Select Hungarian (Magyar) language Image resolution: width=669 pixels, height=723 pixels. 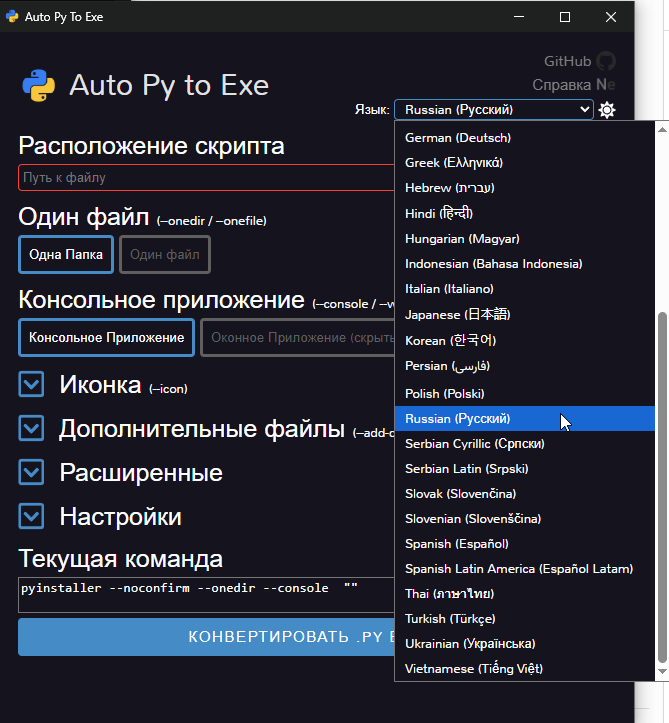[x=525, y=239]
